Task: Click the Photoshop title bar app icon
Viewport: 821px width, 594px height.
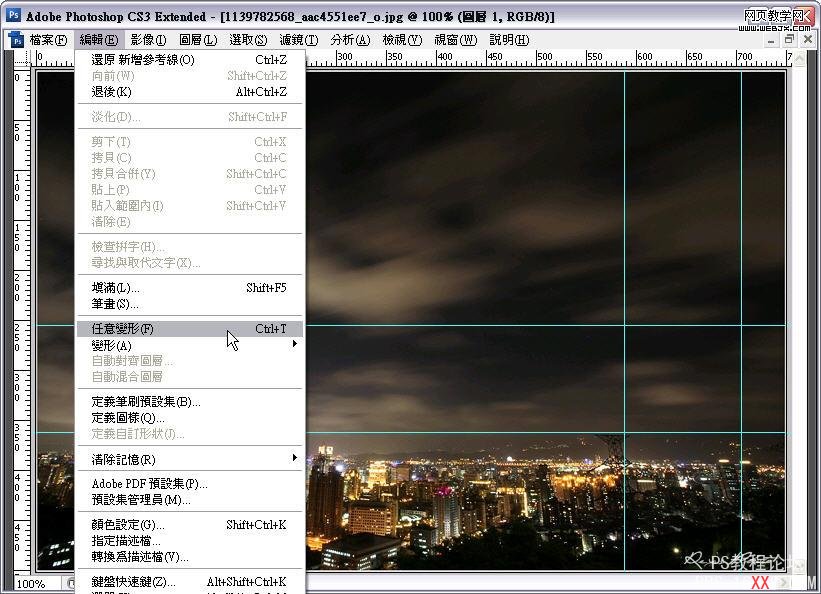Action: [x=14, y=15]
